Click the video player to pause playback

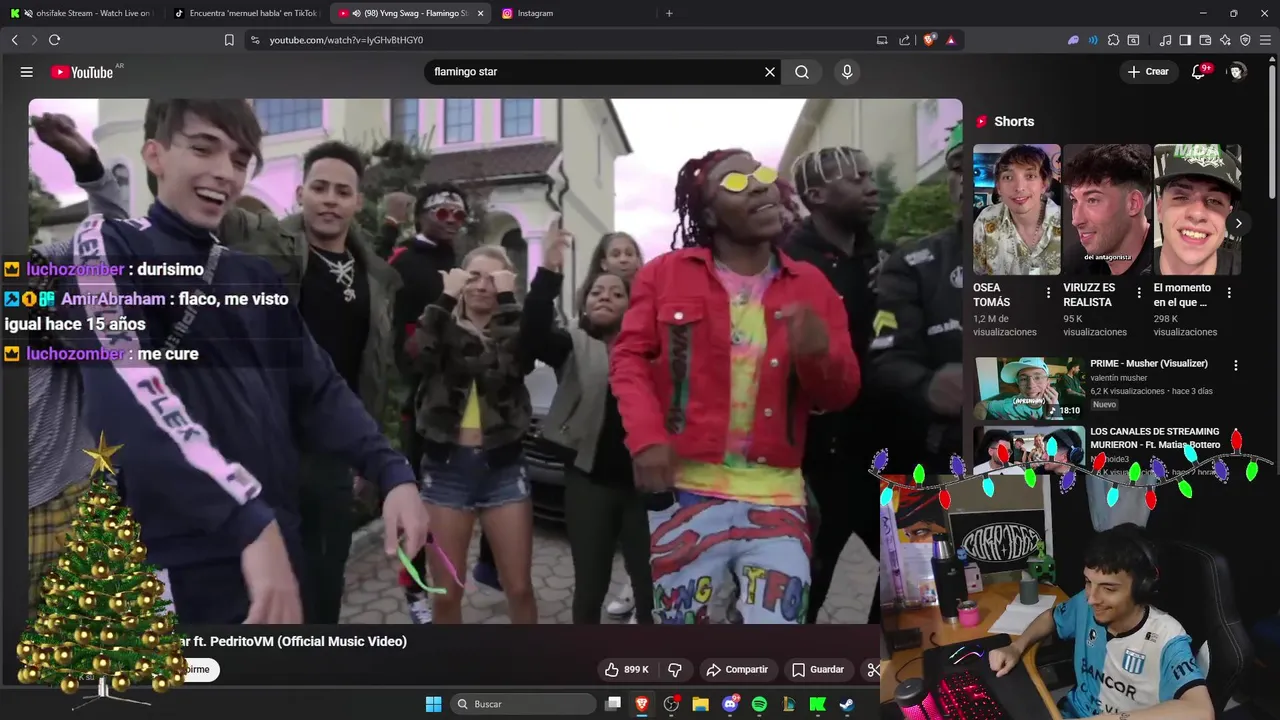pos(495,360)
